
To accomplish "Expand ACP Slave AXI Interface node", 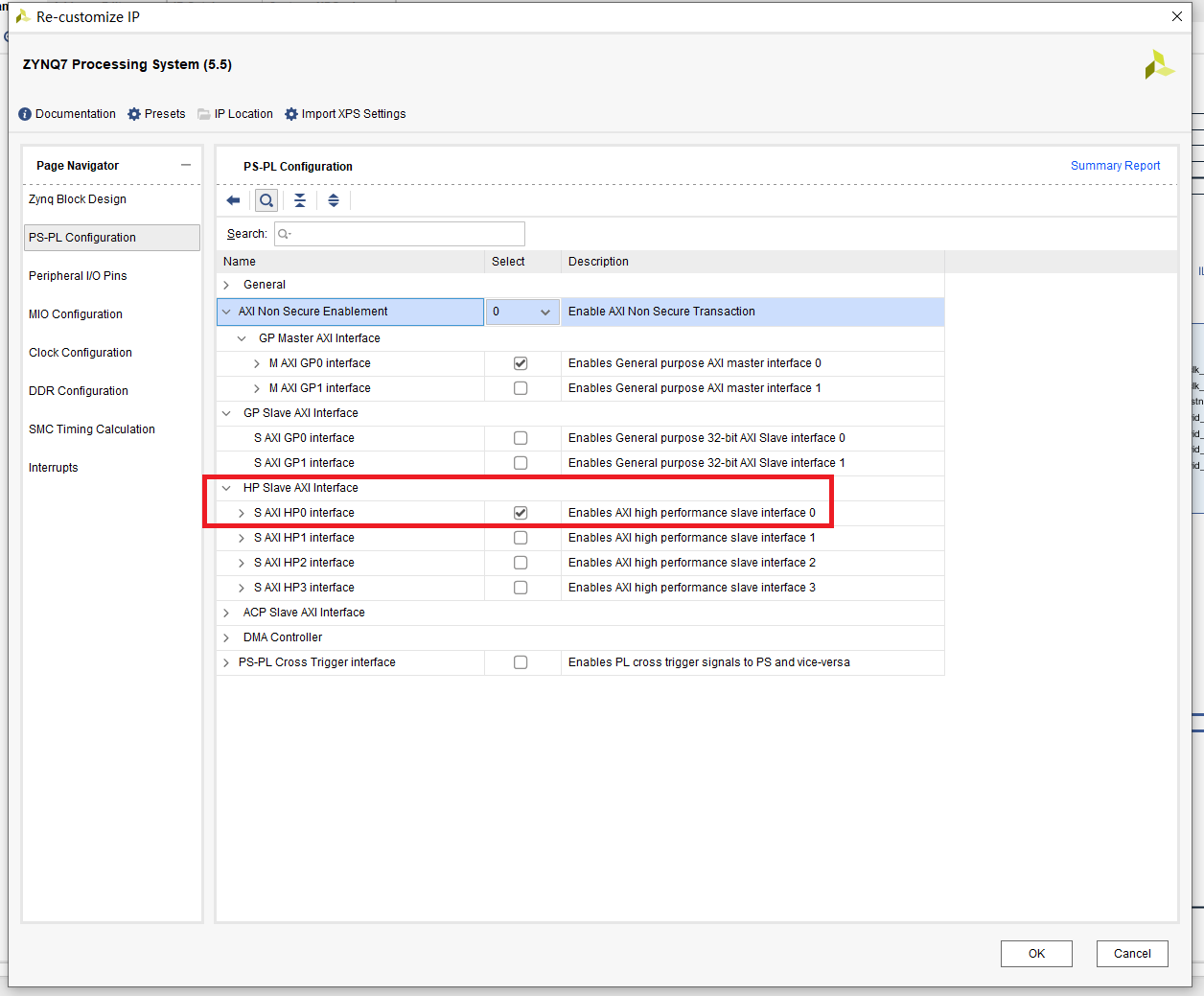I will pos(226,613).
